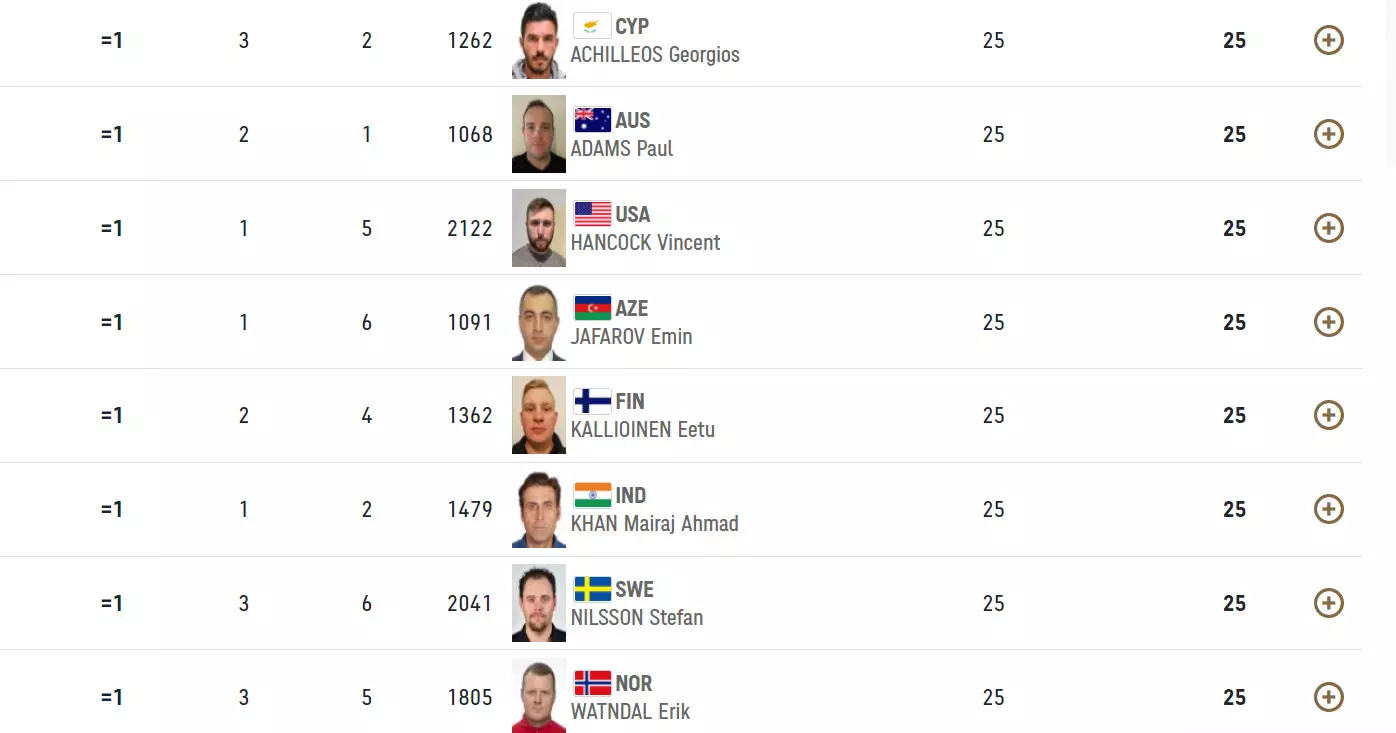Click plus icon beside KHAN Mairaj Ahmad
Viewport: 1396px width, 733px height.
(x=1328, y=509)
